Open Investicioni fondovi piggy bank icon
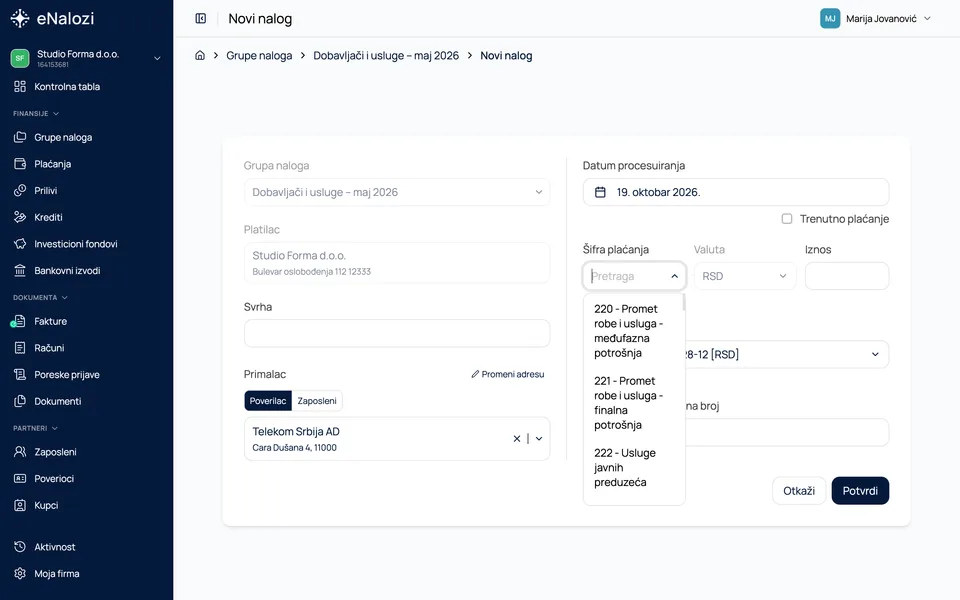 (x=20, y=244)
